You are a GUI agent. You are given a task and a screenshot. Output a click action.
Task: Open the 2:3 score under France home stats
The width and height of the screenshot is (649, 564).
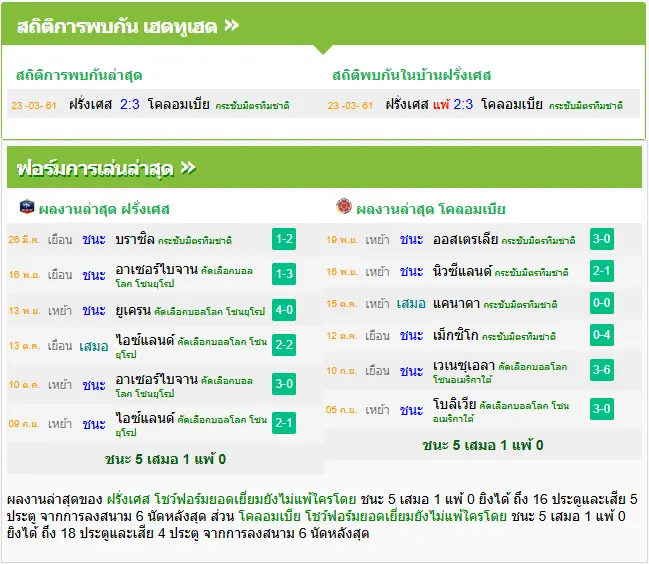click(463, 104)
